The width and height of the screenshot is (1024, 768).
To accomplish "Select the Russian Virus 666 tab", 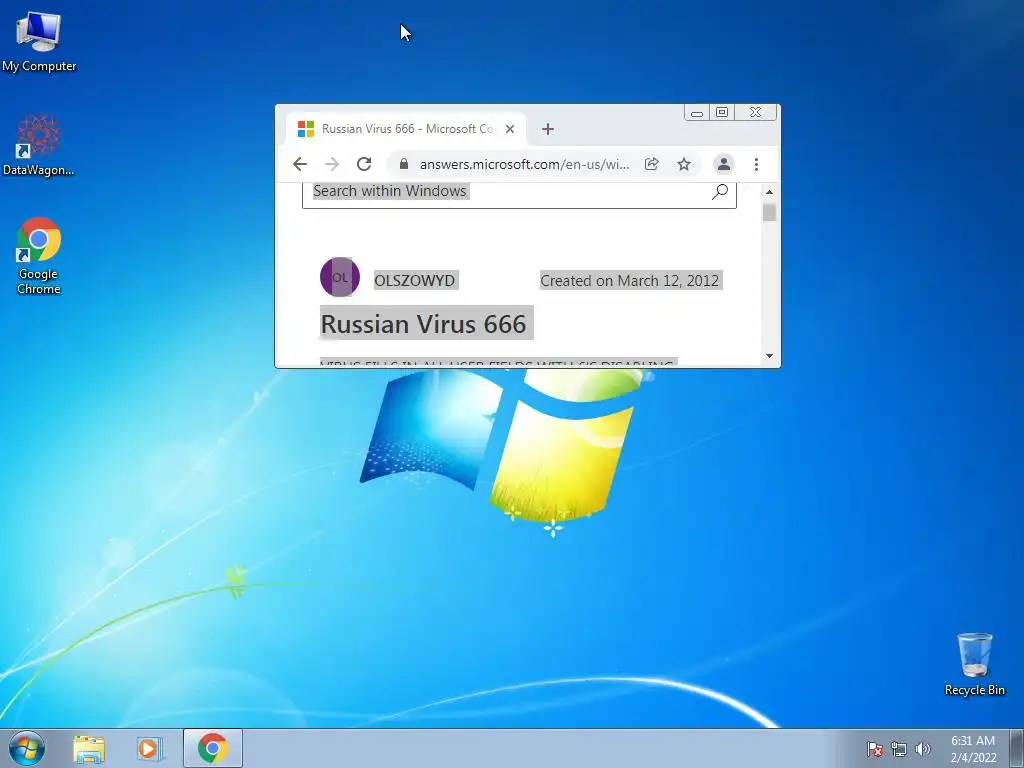I will click(x=406, y=129).
